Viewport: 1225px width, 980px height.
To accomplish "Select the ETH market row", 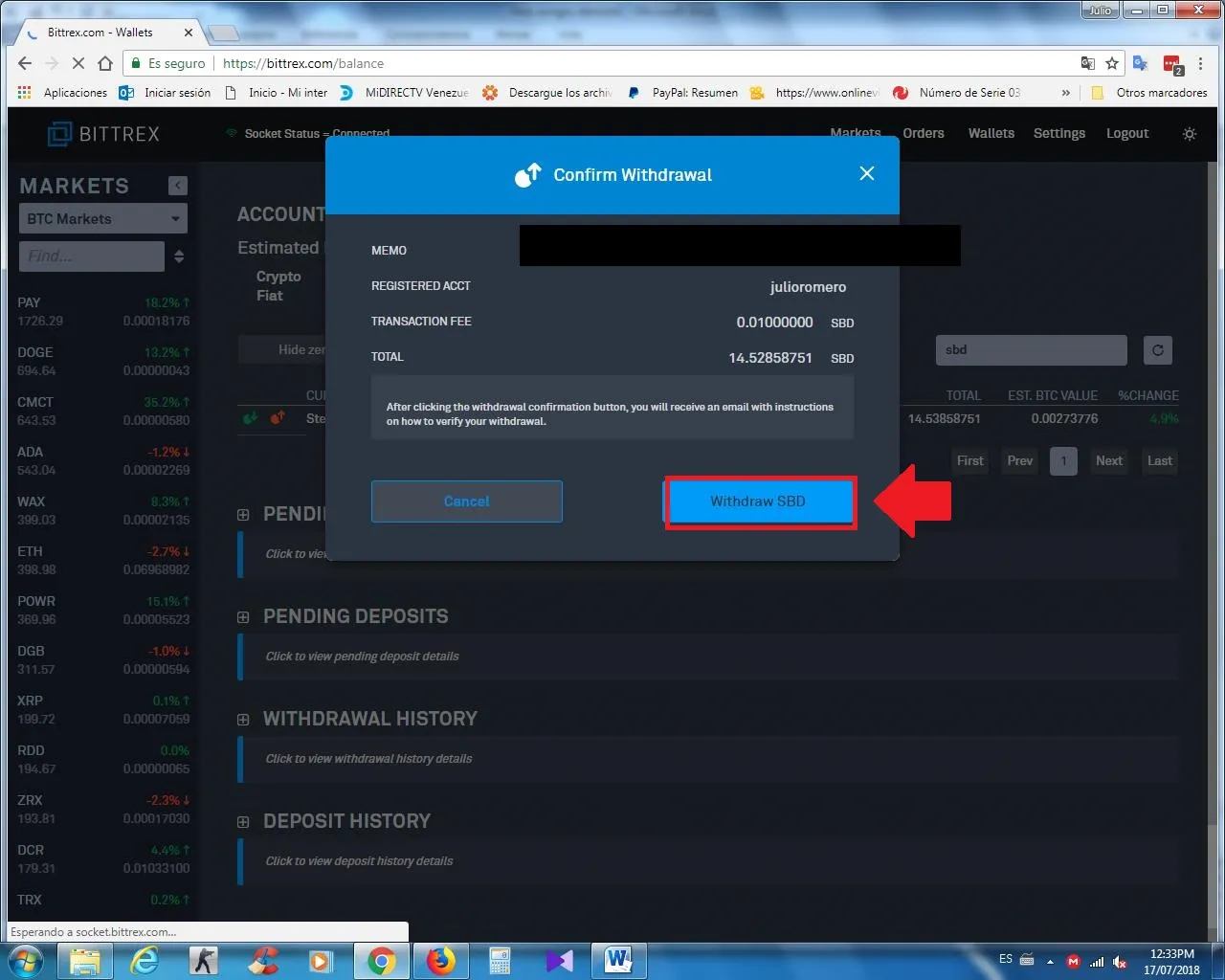I will (103, 561).
